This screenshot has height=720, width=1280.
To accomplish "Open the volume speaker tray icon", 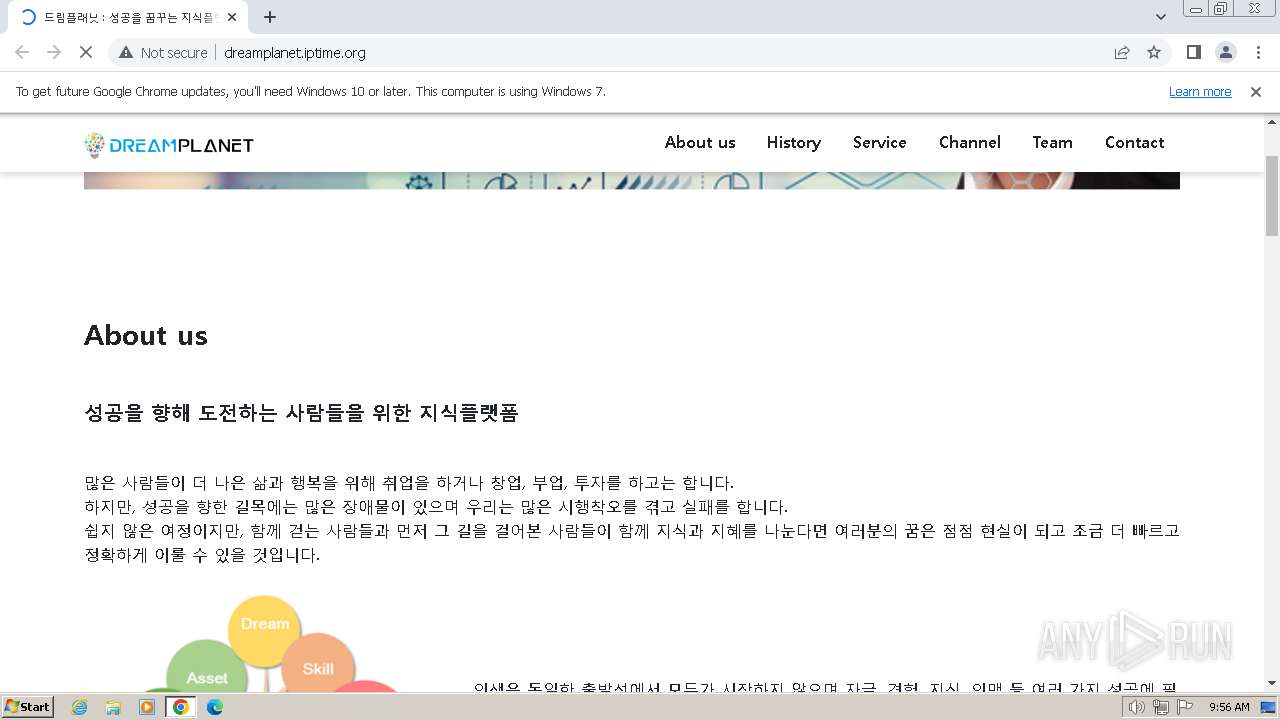I will click(1137, 707).
